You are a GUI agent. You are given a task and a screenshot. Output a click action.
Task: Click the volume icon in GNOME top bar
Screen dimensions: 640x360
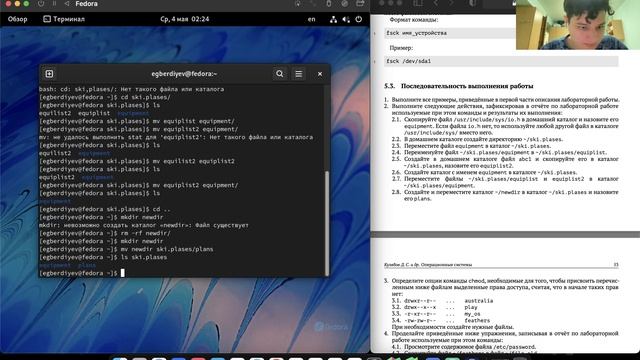(346, 19)
